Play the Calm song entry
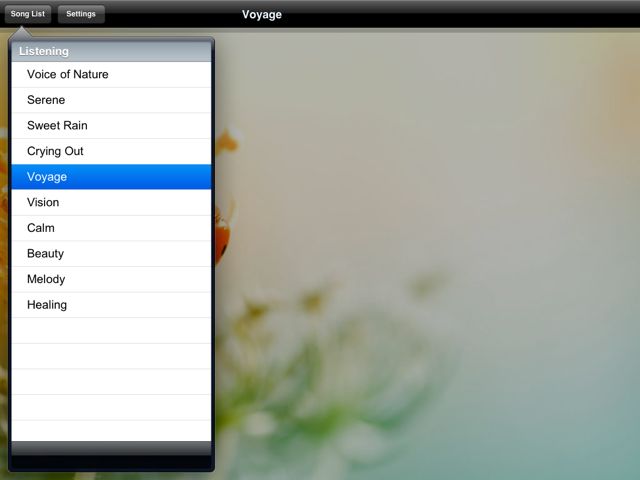Image resolution: width=640 pixels, height=480 pixels. [x=111, y=228]
